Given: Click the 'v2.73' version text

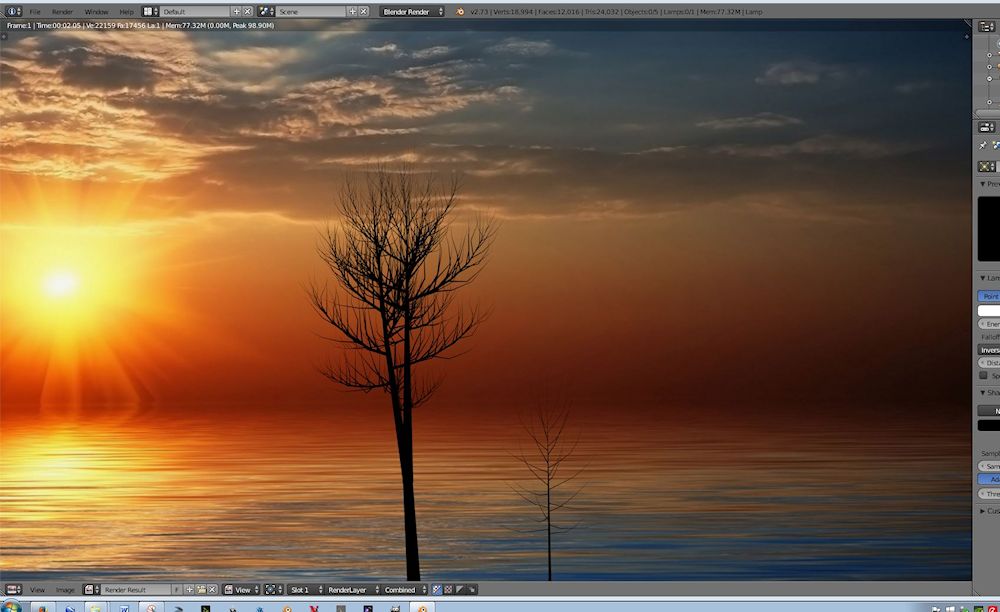Looking at the screenshot, I should (x=478, y=11).
